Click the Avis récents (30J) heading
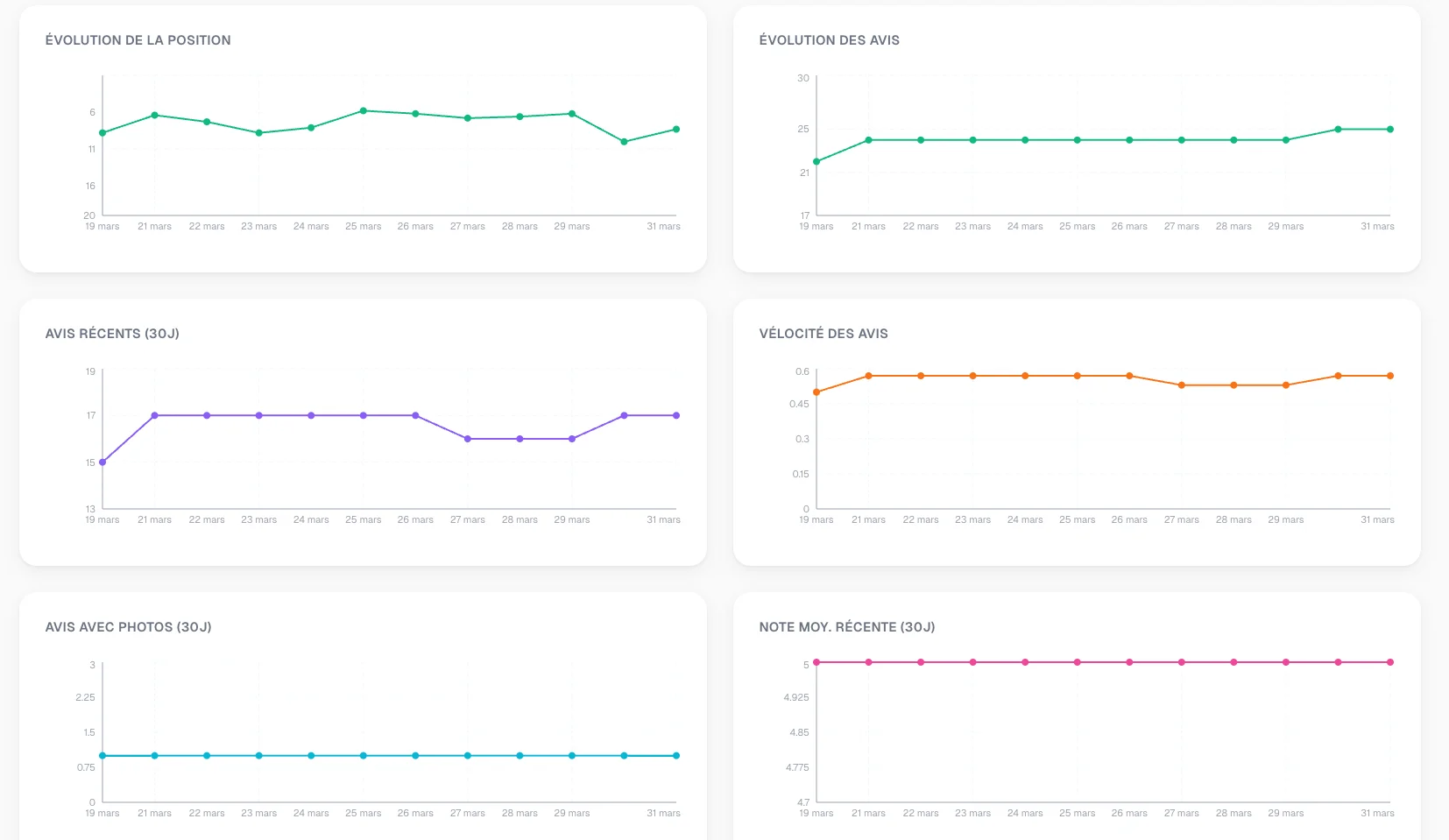 [112, 334]
